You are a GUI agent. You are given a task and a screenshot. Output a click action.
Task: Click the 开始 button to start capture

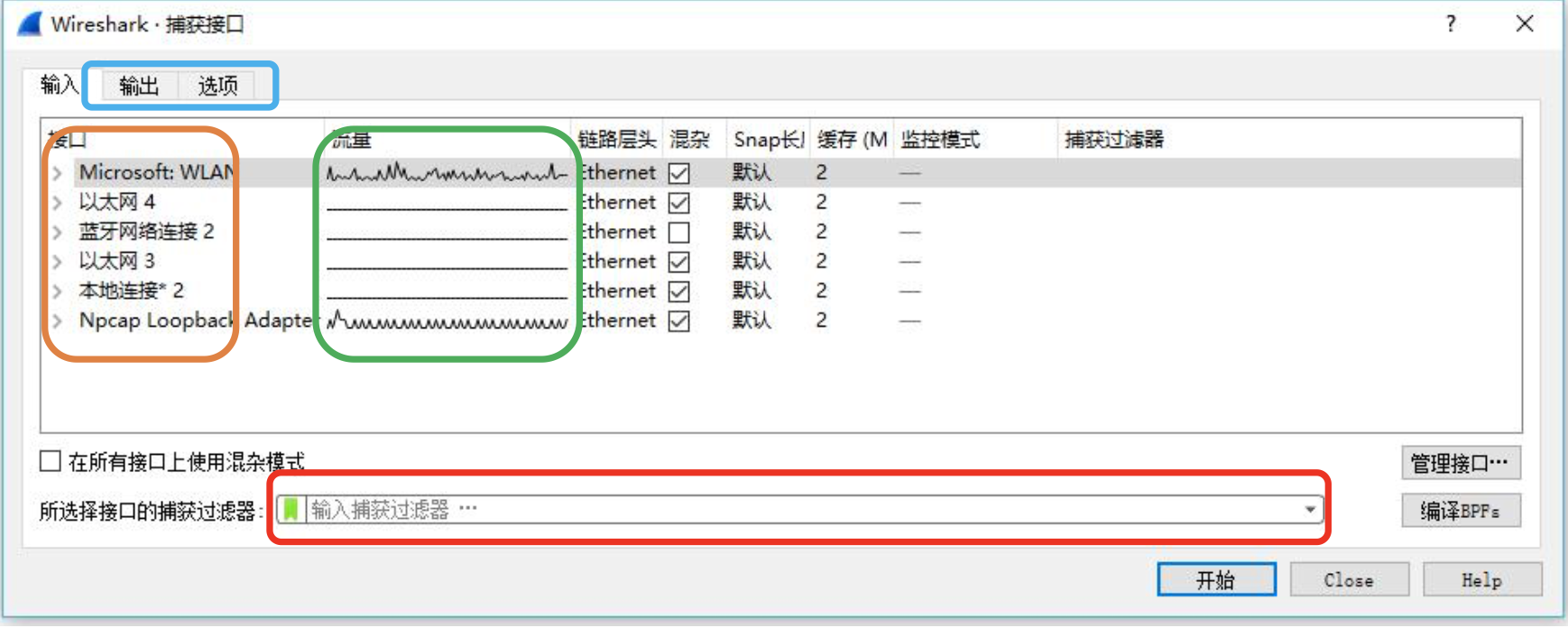1216,579
